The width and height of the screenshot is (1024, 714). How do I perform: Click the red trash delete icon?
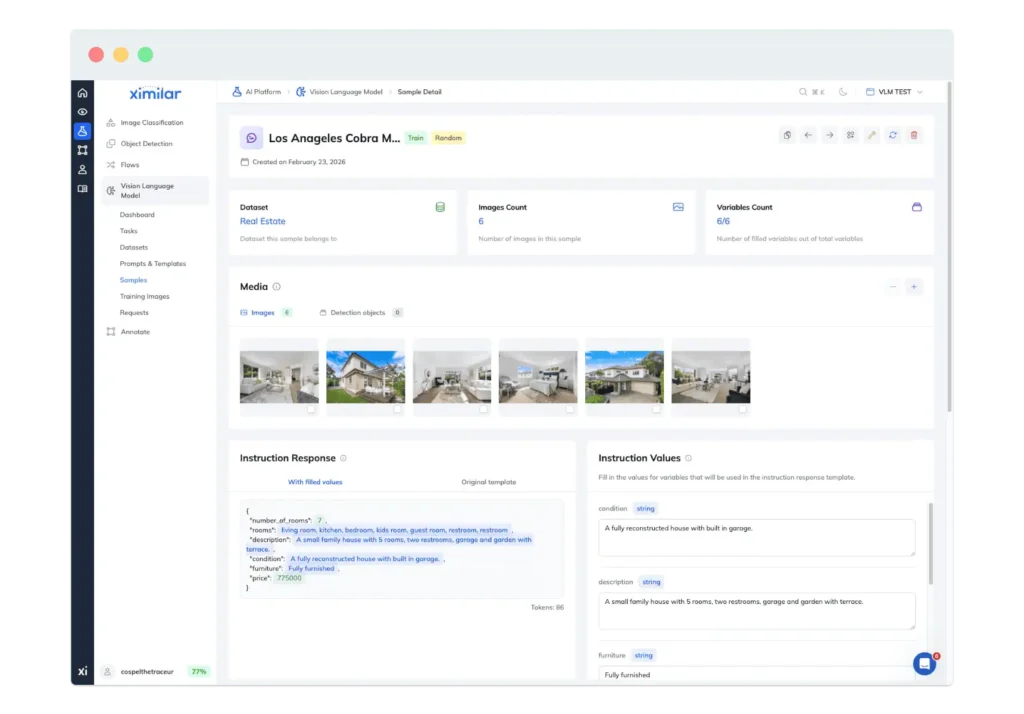(x=914, y=136)
